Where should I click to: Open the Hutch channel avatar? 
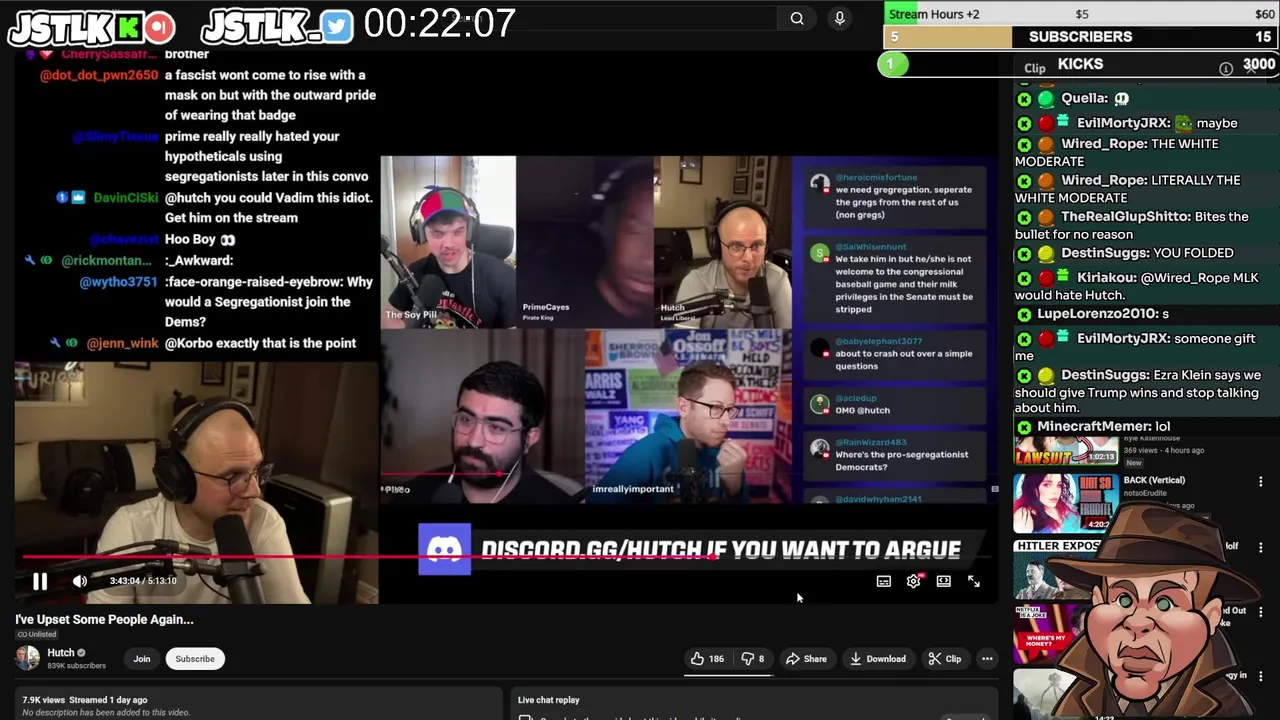pos(27,658)
